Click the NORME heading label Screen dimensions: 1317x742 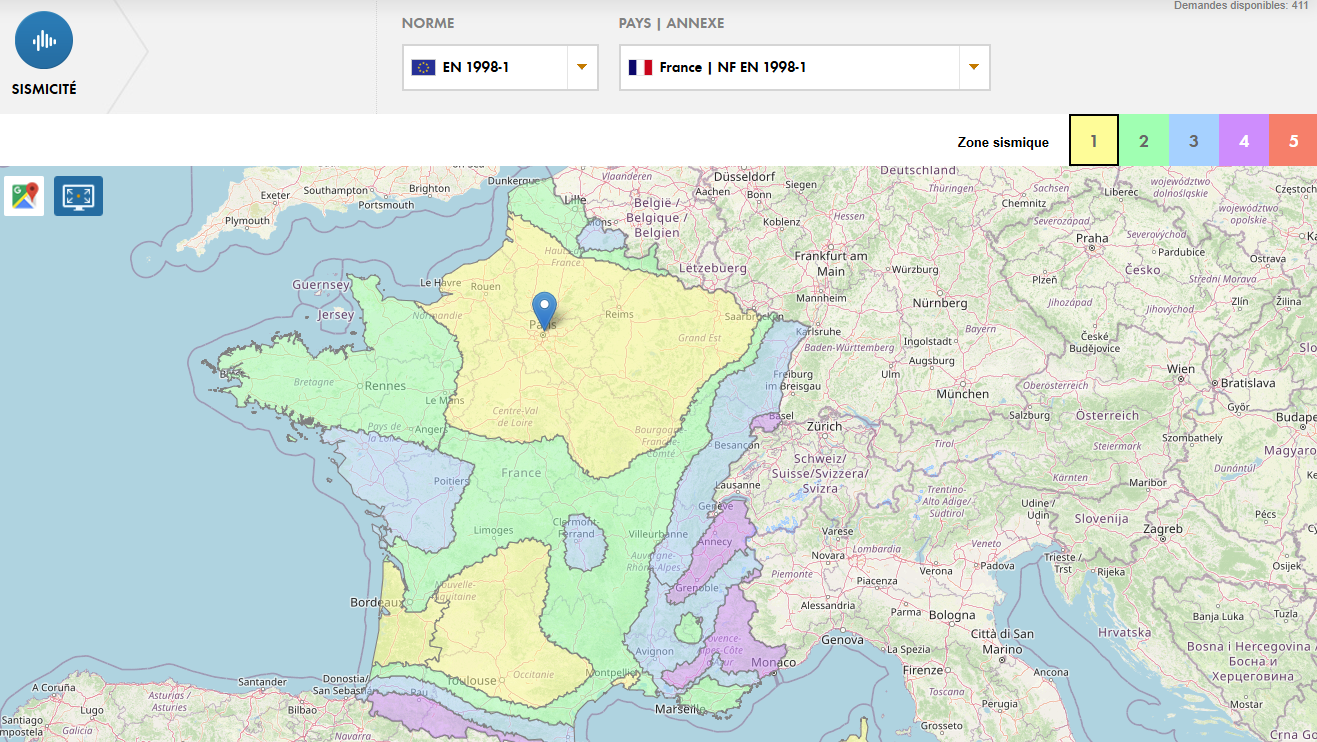(x=428, y=23)
